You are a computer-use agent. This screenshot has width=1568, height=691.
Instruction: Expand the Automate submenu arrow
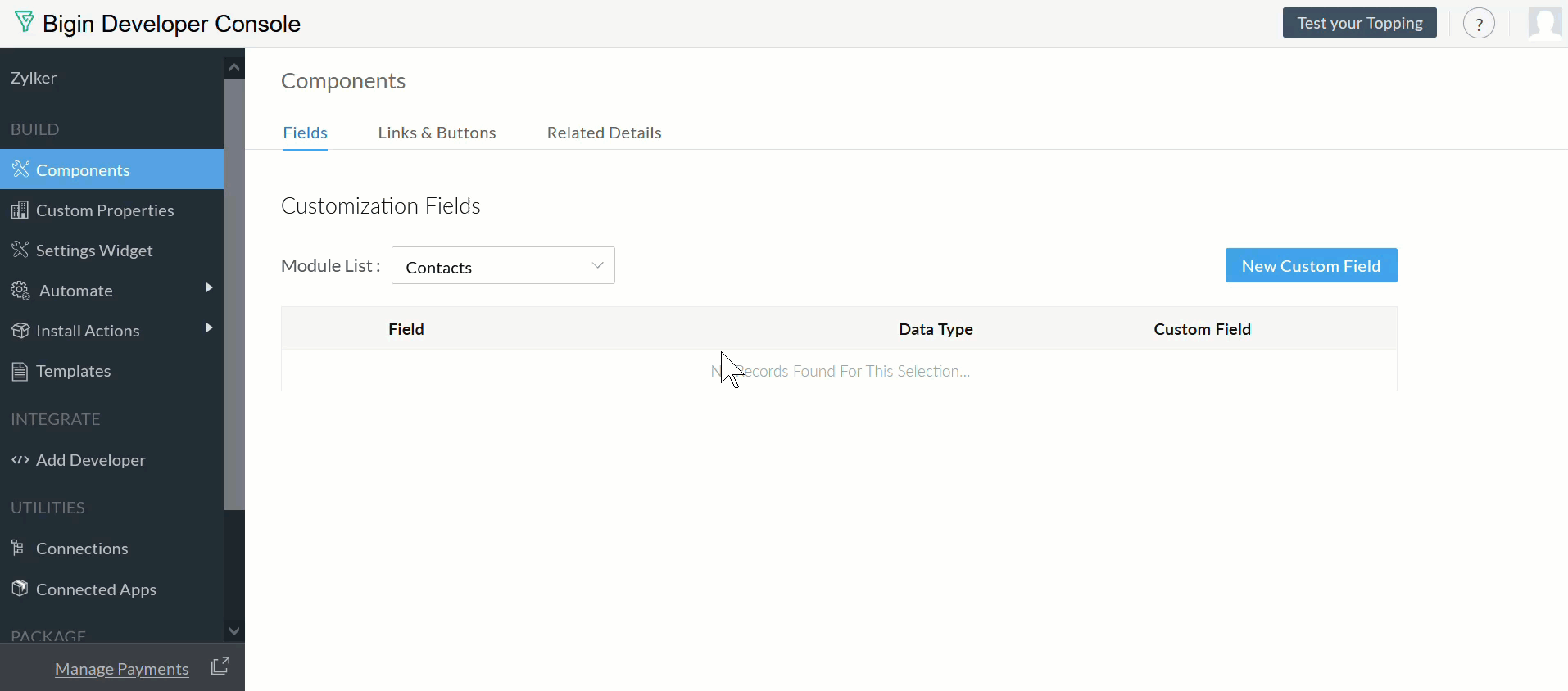tap(209, 287)
